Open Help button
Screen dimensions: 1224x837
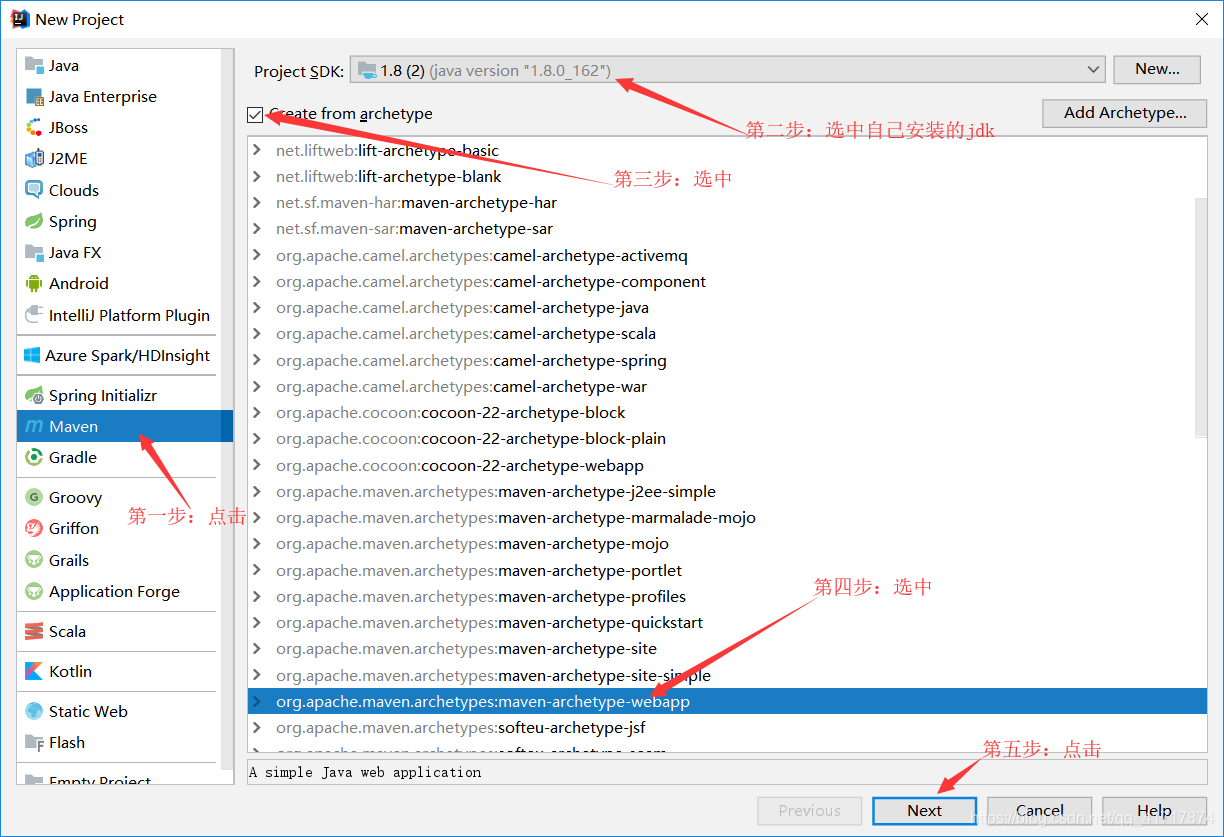(x=1154, y=811)
